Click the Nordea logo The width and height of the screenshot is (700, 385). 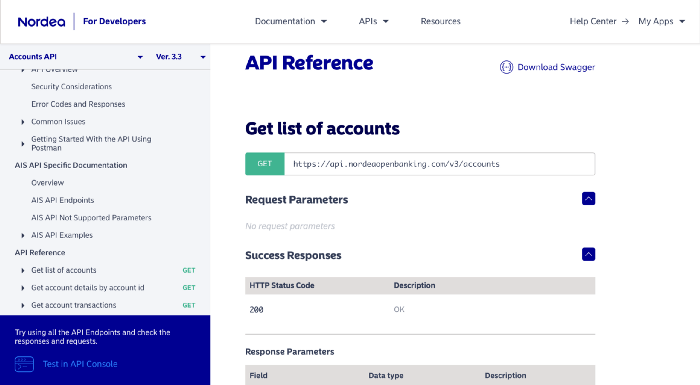click(41, 21)
